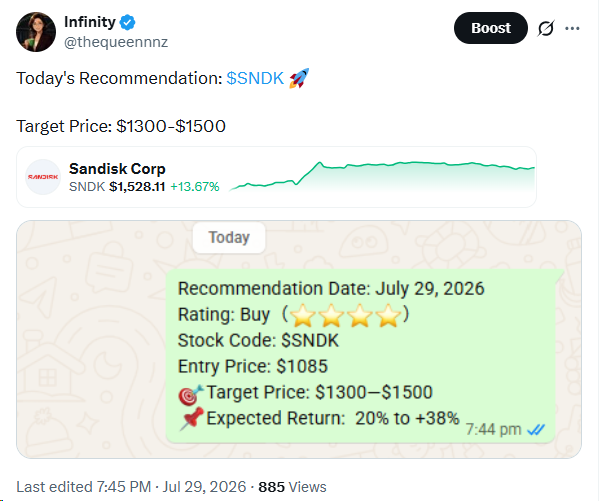Viewport: 607px width, 501px height.
Task: Click the star rating emojis
Action: coord(345,315)
